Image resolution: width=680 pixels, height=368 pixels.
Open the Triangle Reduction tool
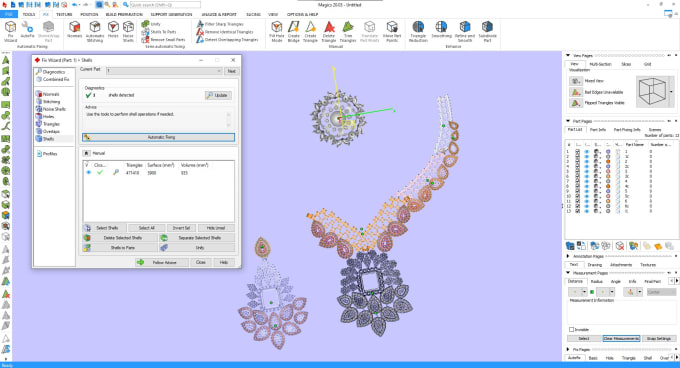click(x=418, y=31)
